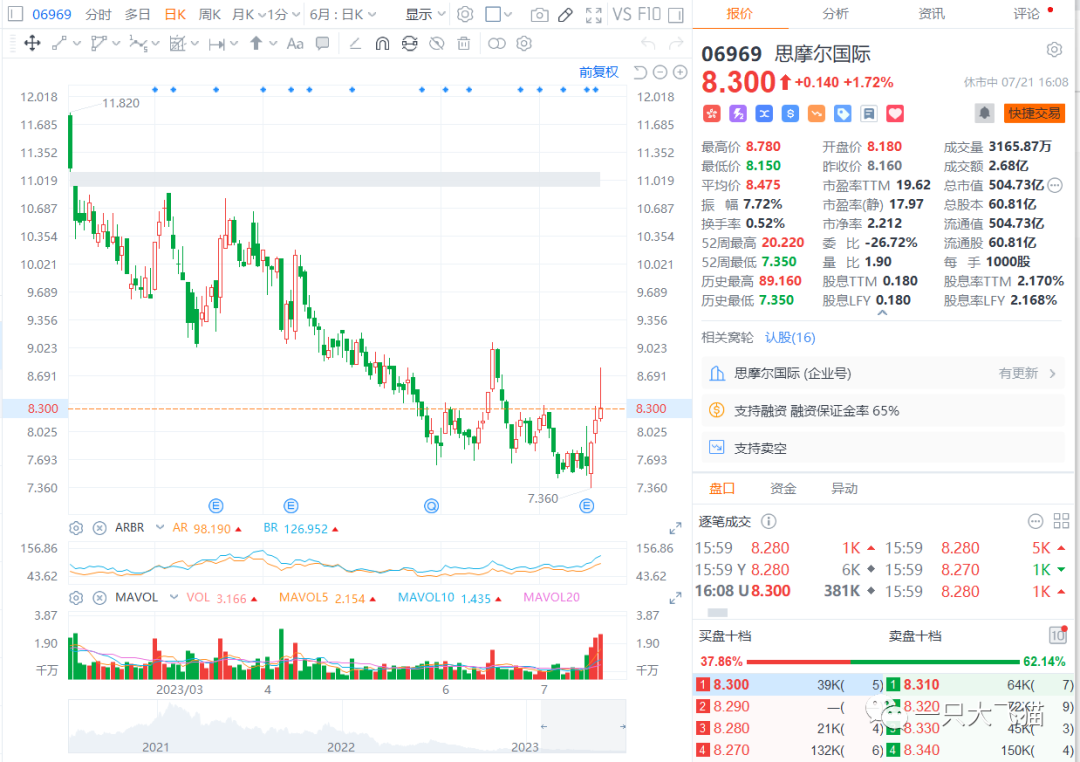
Task: Toggle the link drawings icon
Action: (x=497, y=44)
